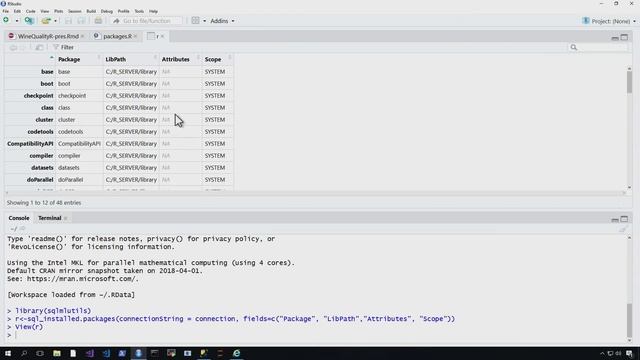The height and width of the screenshot is (360, 640).
Task: Click the data viewer back arrow
Action: (x=13, y=47)
